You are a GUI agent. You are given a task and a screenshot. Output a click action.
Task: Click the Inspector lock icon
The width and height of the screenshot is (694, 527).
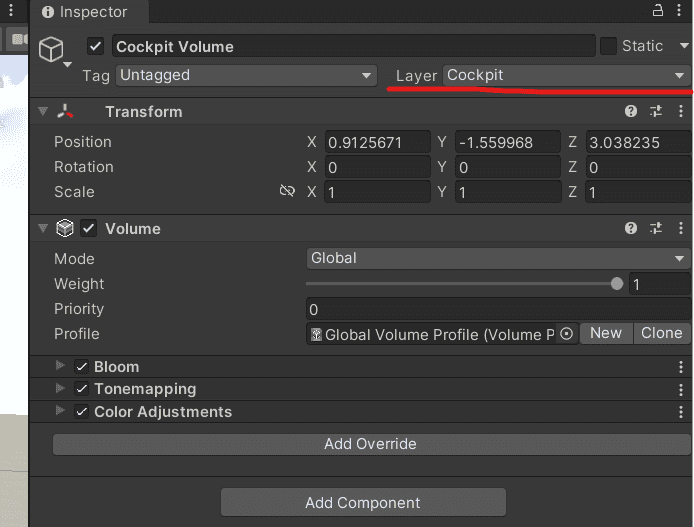pos(658,10)
